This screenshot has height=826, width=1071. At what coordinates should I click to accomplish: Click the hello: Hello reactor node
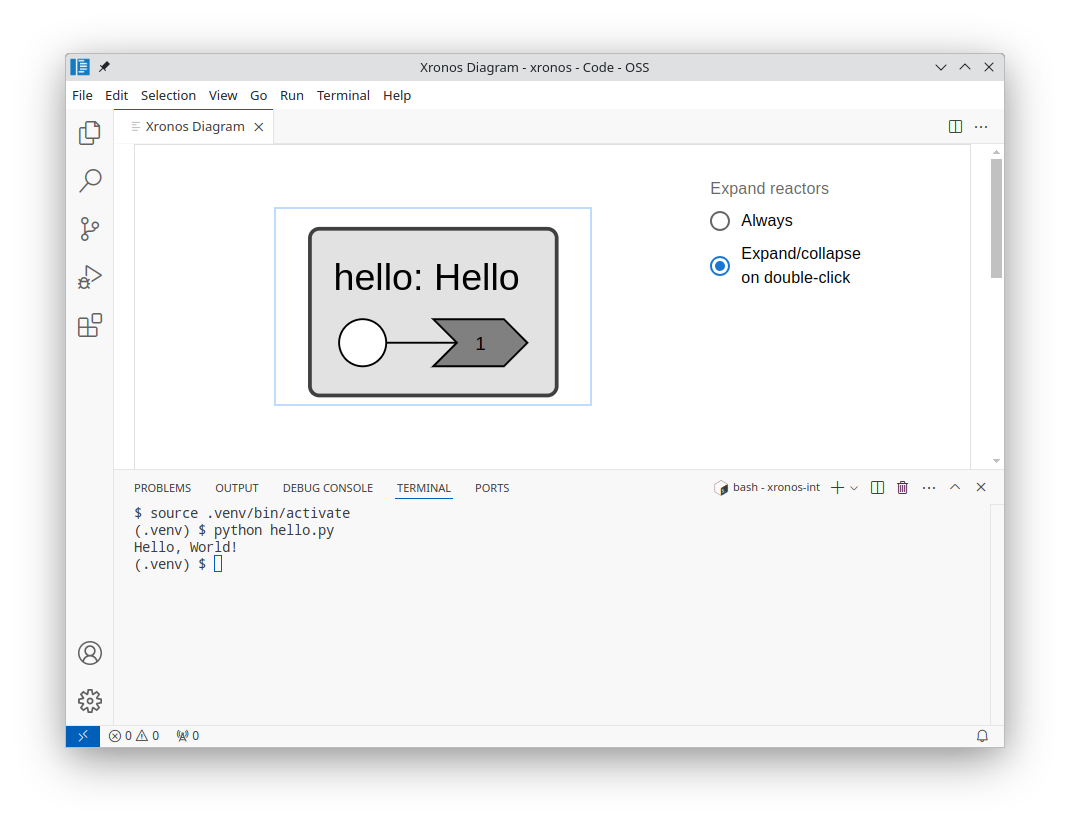pyautogui.click(x=433, y=312)
